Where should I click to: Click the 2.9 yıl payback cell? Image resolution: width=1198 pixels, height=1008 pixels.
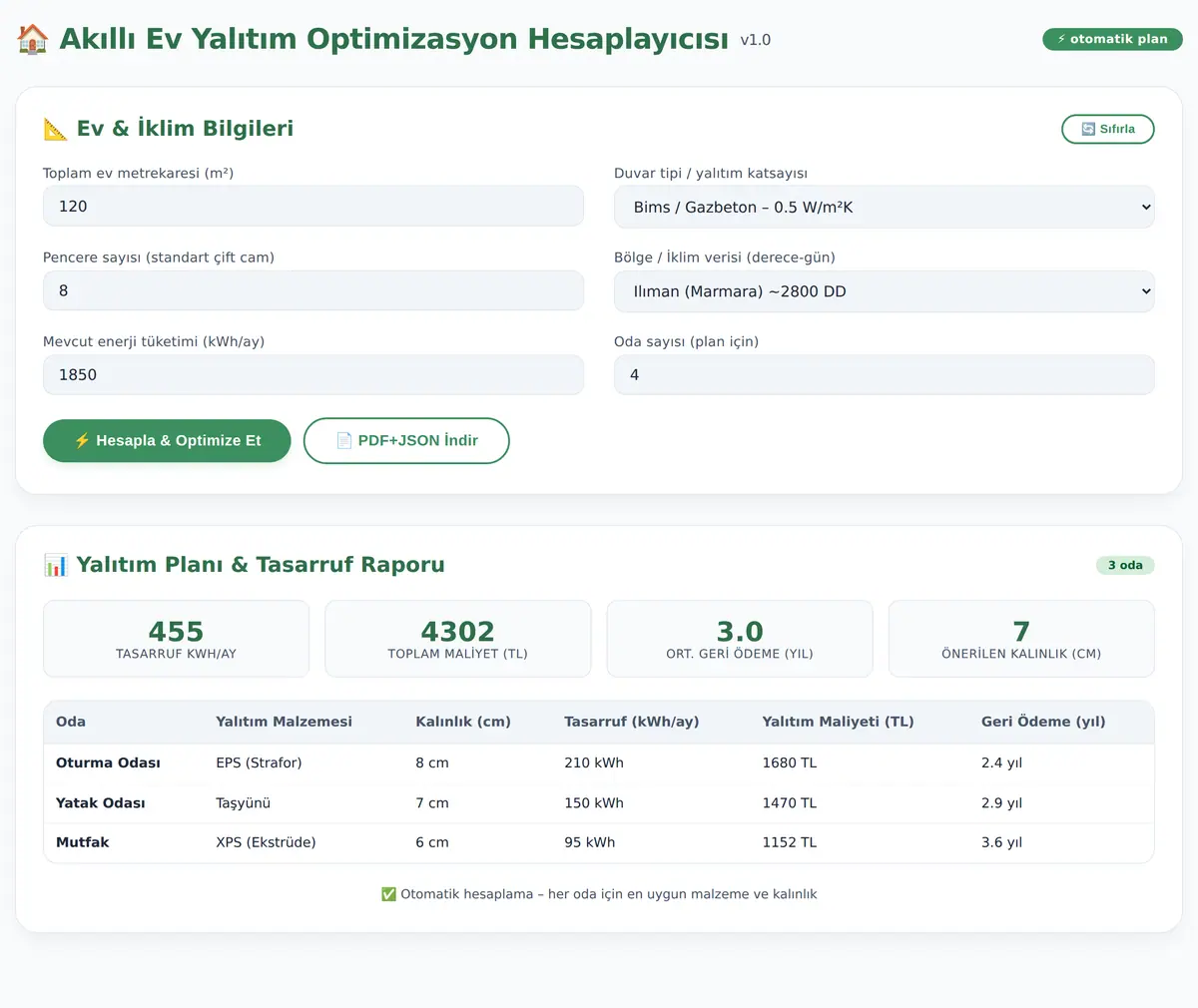point(1001,802)
